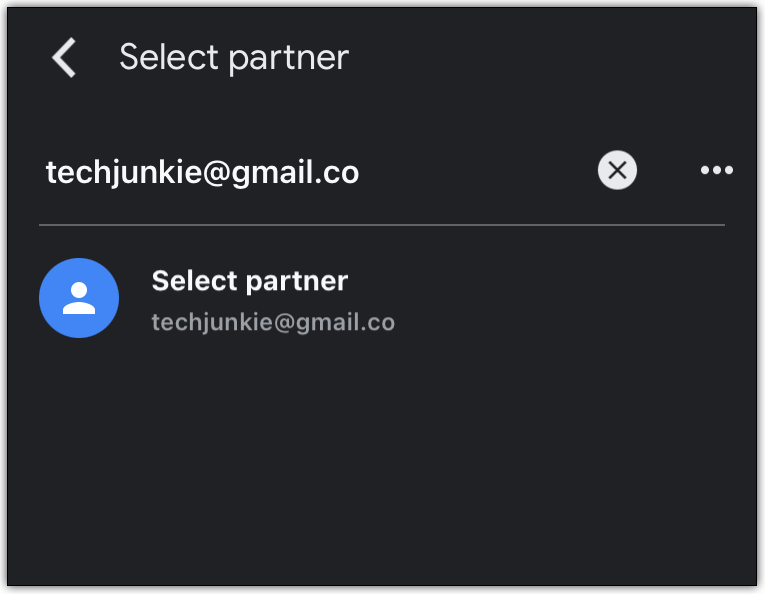Screen dimensions: 765x594
Task: Click the gray techjunkie@gmail.co suggestion subtitle
Action: 273,322
